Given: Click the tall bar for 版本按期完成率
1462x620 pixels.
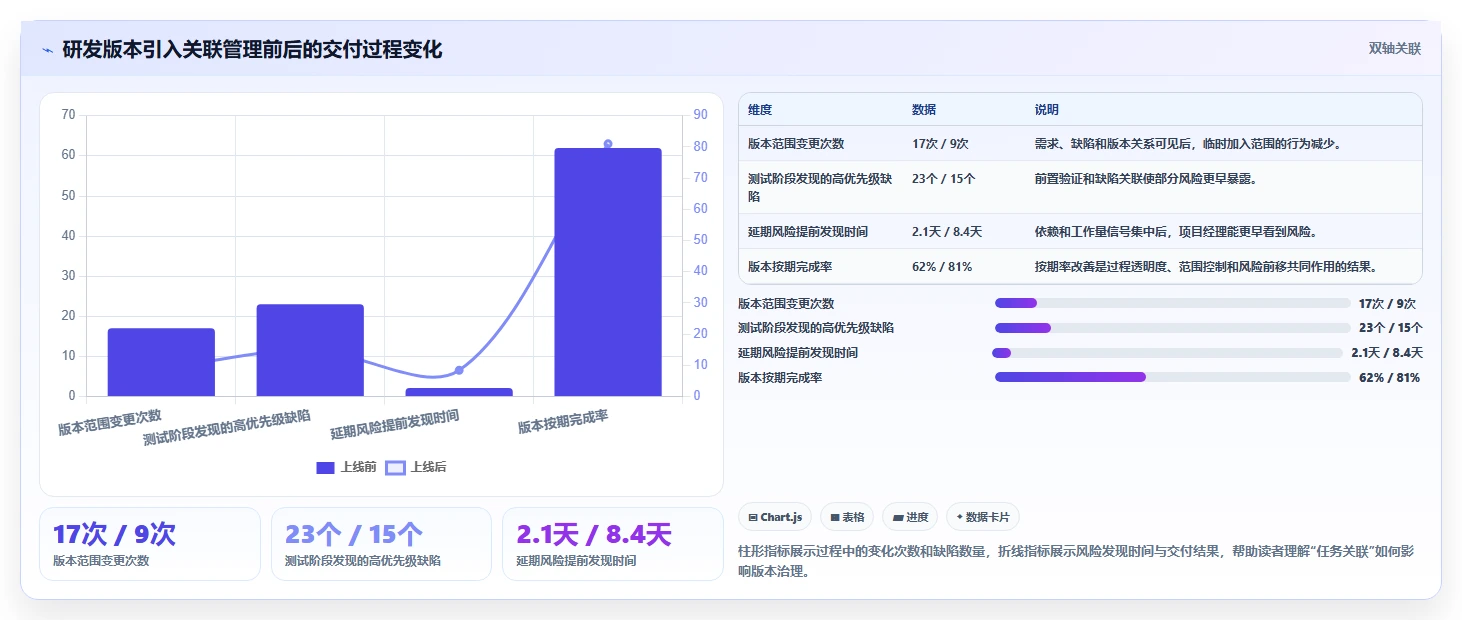Looking at the screenshot, I should pyautogui.click(x=608, y=272).
